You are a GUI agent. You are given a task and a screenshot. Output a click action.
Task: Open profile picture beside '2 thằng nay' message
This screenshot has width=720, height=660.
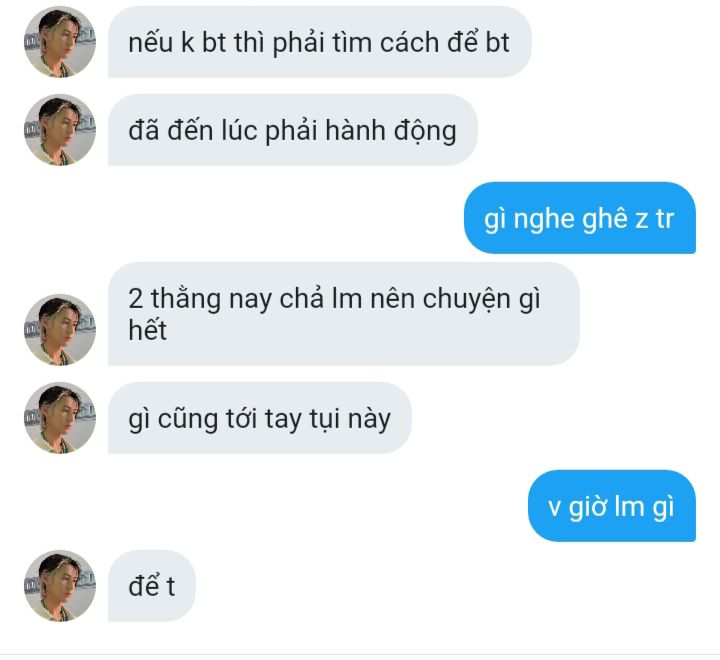tap(60, 330)
